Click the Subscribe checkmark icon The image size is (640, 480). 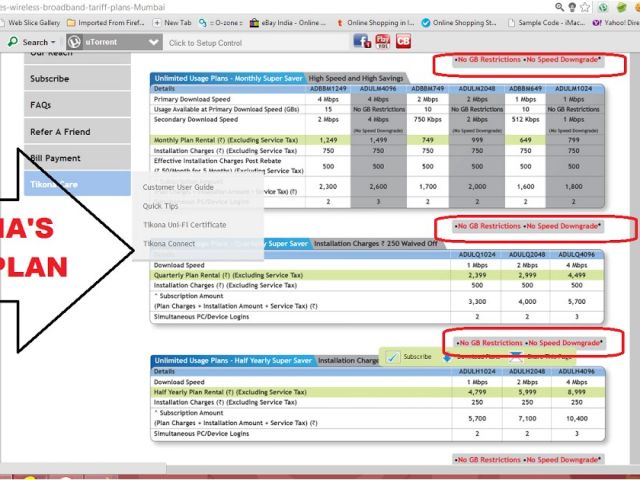[x=392, y=356]
